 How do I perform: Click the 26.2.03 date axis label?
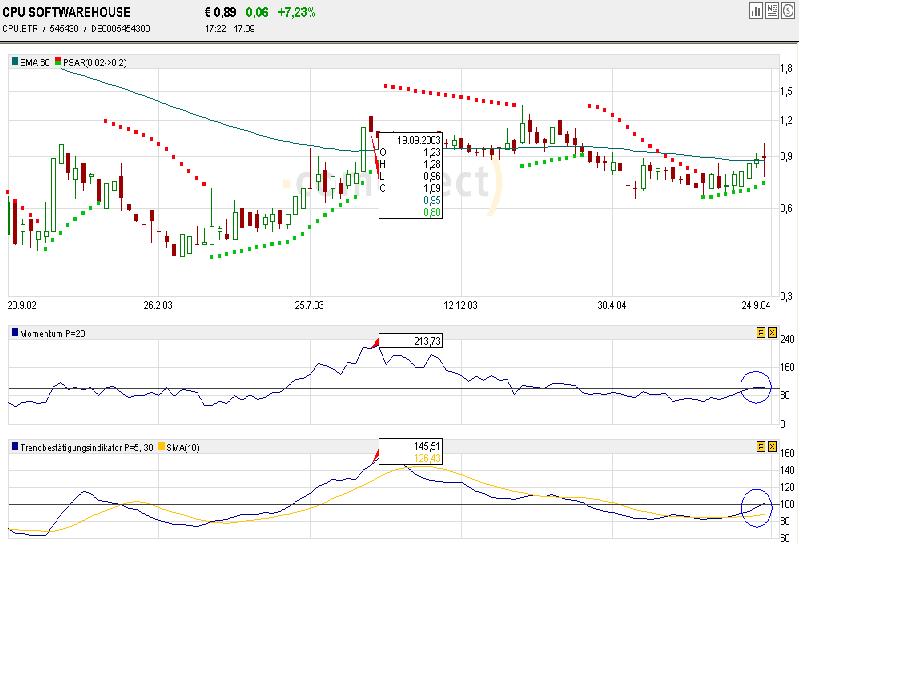[x=158, y=305]
